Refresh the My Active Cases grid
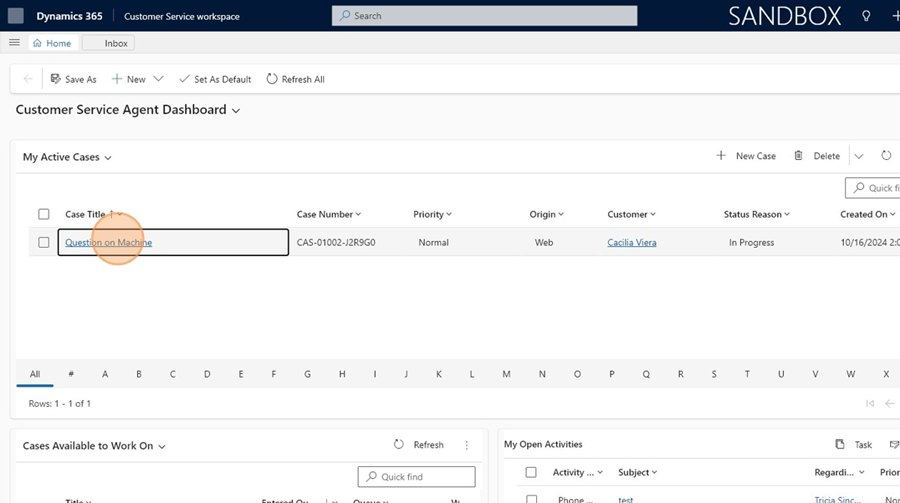Viewport: 900px width, 503px height. click(886, 156)
